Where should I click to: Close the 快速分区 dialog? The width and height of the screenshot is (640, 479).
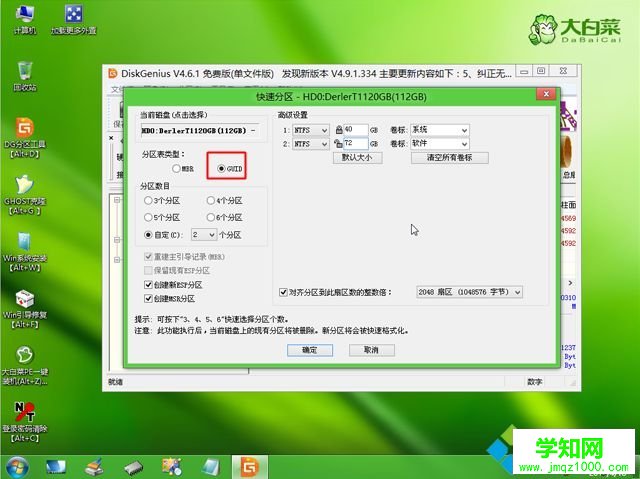547,95
